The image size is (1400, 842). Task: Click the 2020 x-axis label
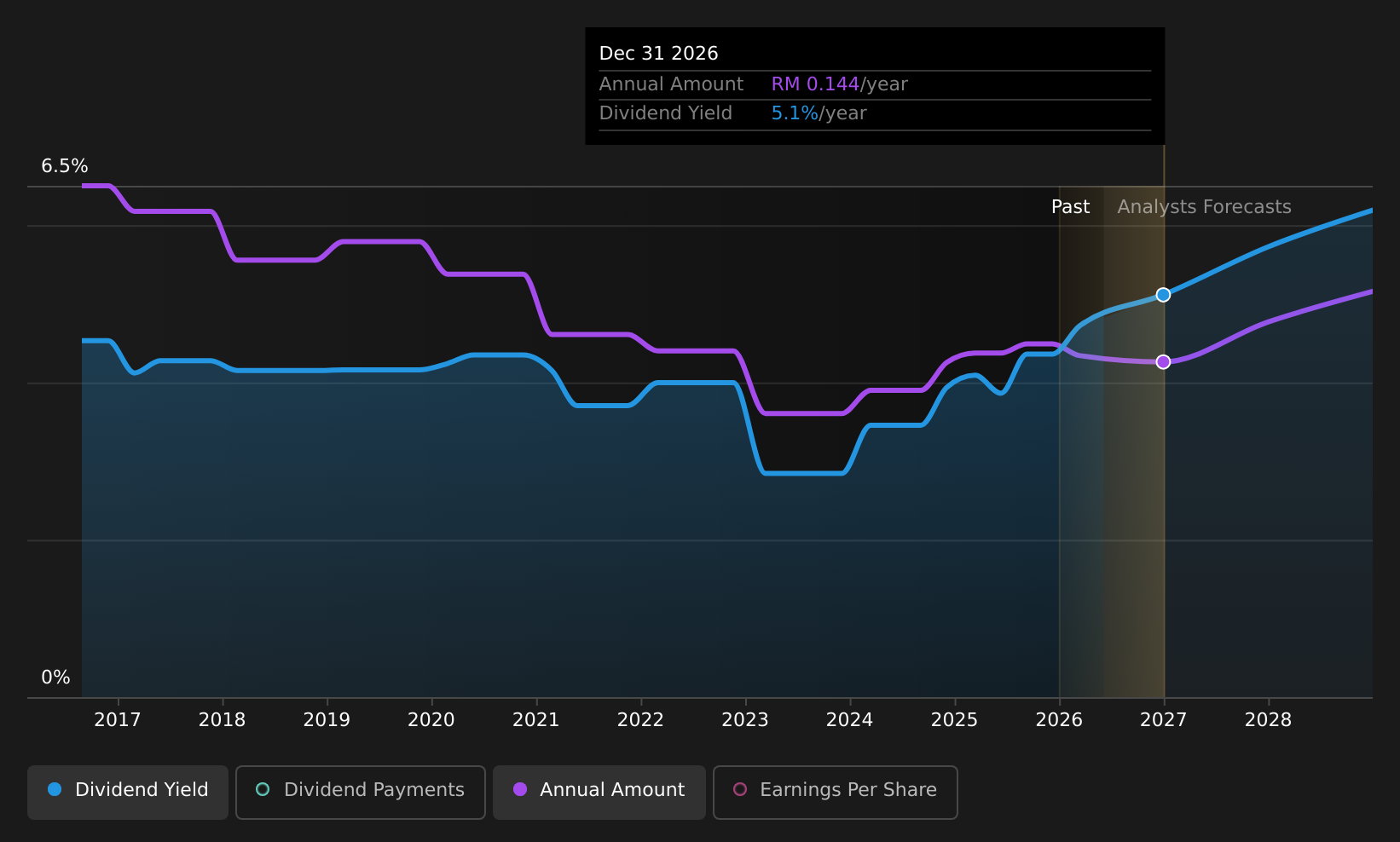point(431,720)
